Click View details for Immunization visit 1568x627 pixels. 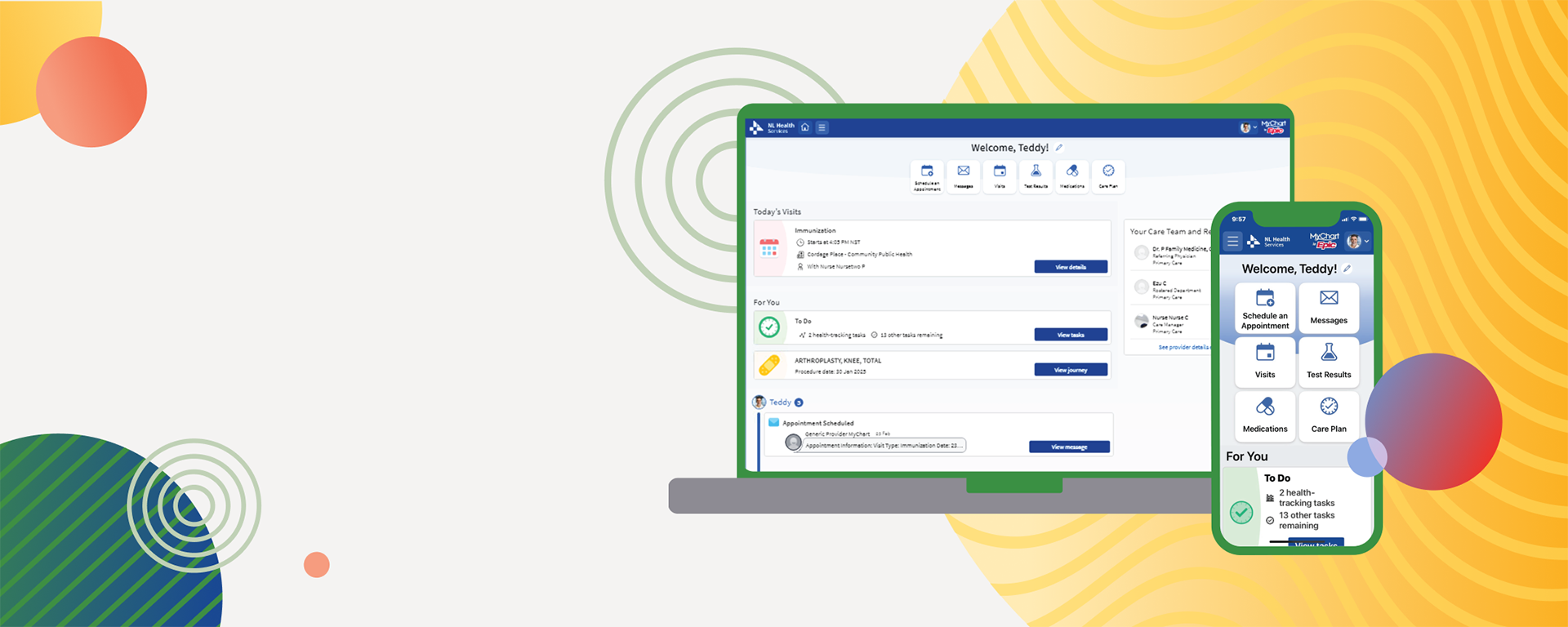1071,267
